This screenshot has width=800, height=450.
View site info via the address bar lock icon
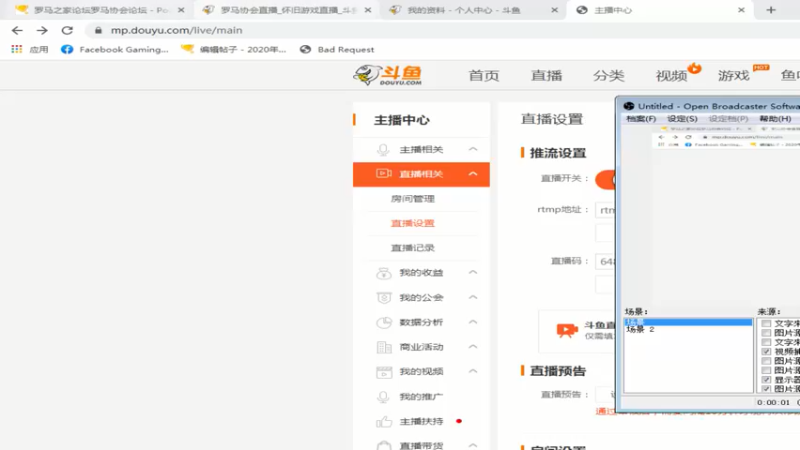98,31
